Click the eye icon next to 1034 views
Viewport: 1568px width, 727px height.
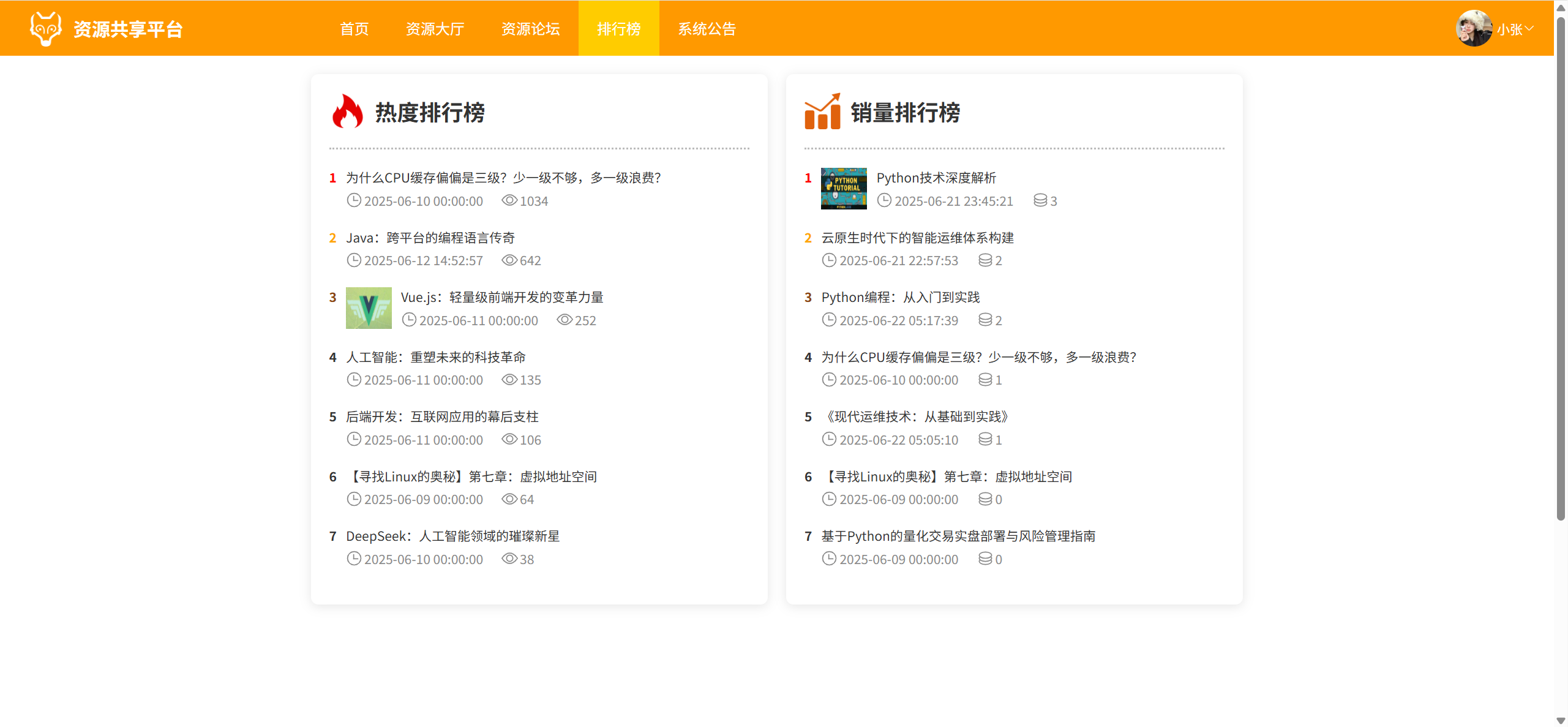tap(509, 200)
